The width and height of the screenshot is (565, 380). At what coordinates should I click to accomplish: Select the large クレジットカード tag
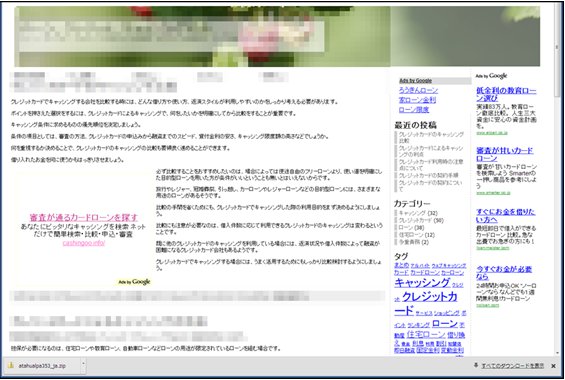tap(426, 303)
